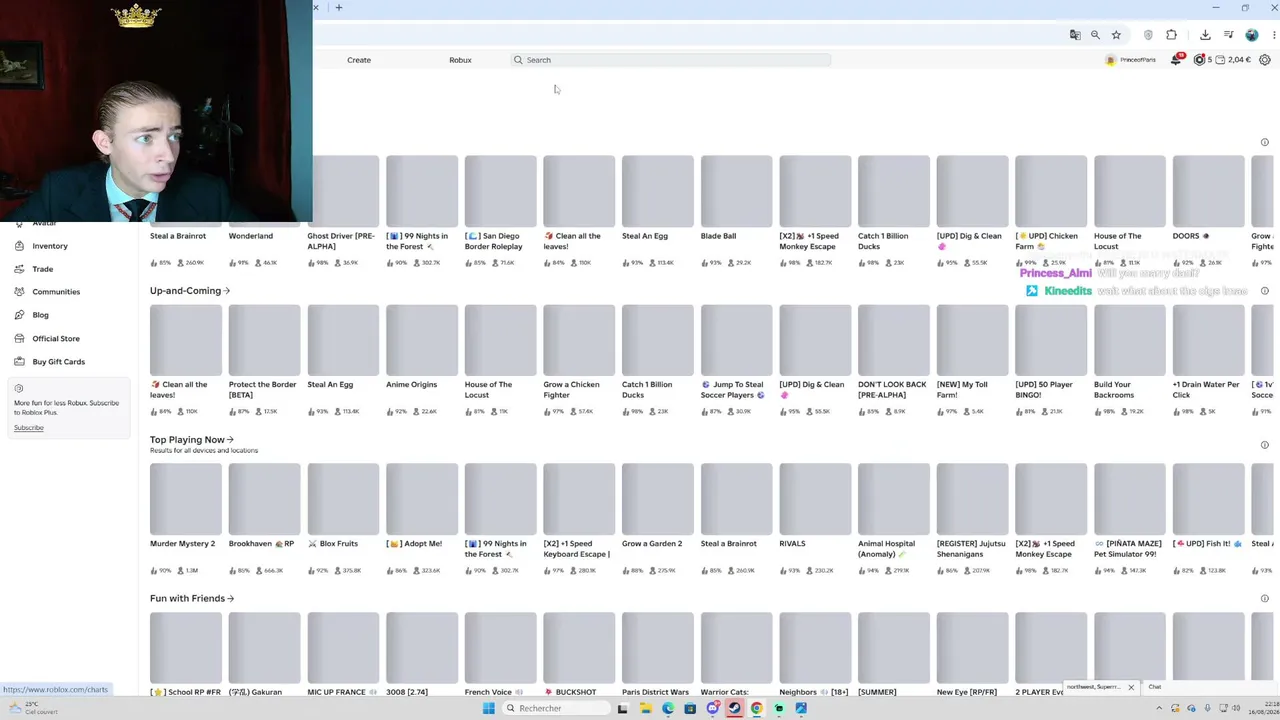Screen dimensions: 1280x720
Task: Open Official Store sidebar link
Action: pos(56,338)
